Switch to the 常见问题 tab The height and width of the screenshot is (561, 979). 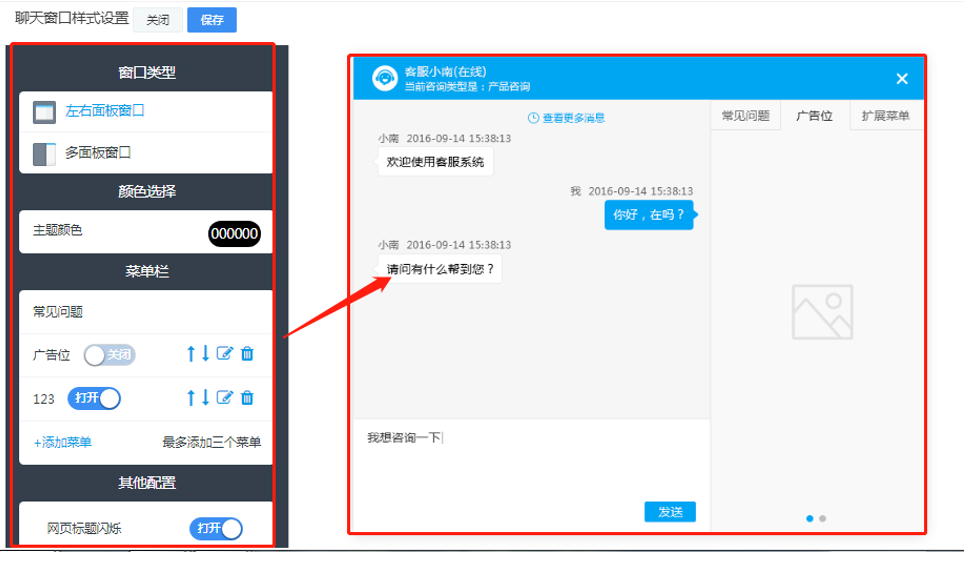pyautogui.click(x=745, y=116)
